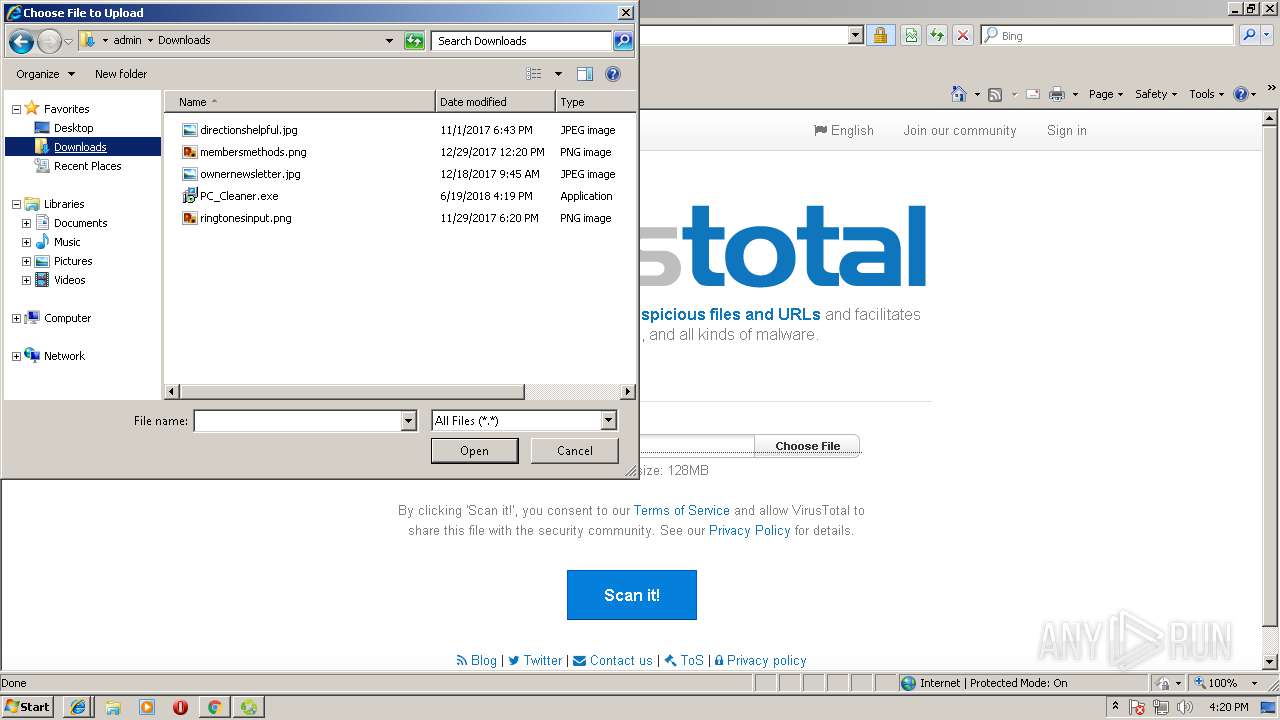Select the directionshelpful.jpg file

[x=248, y=130]
